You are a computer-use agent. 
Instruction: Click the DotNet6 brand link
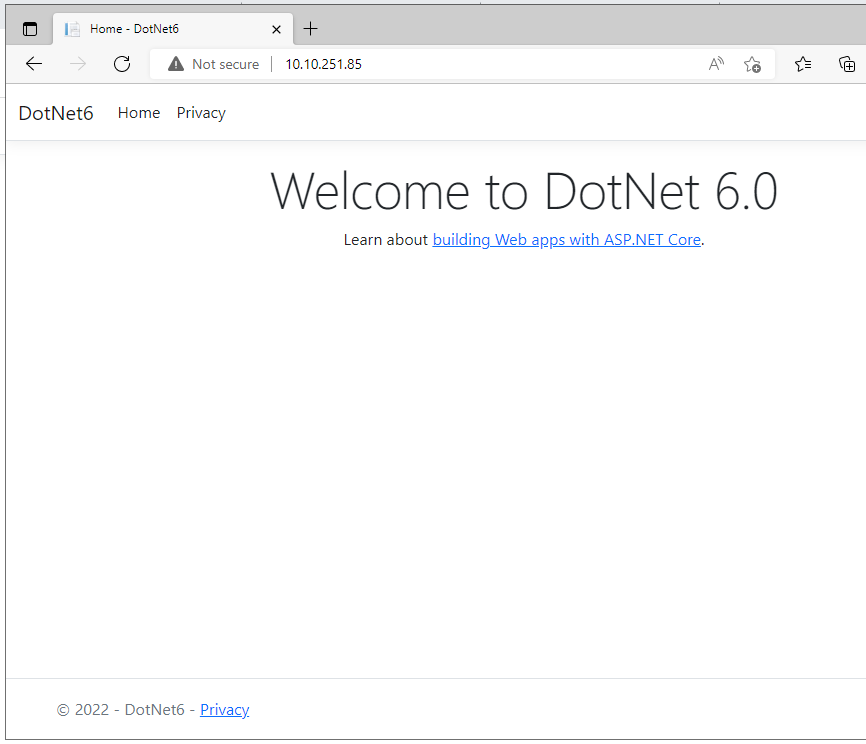pyautogui.click(x=56, y=113)
